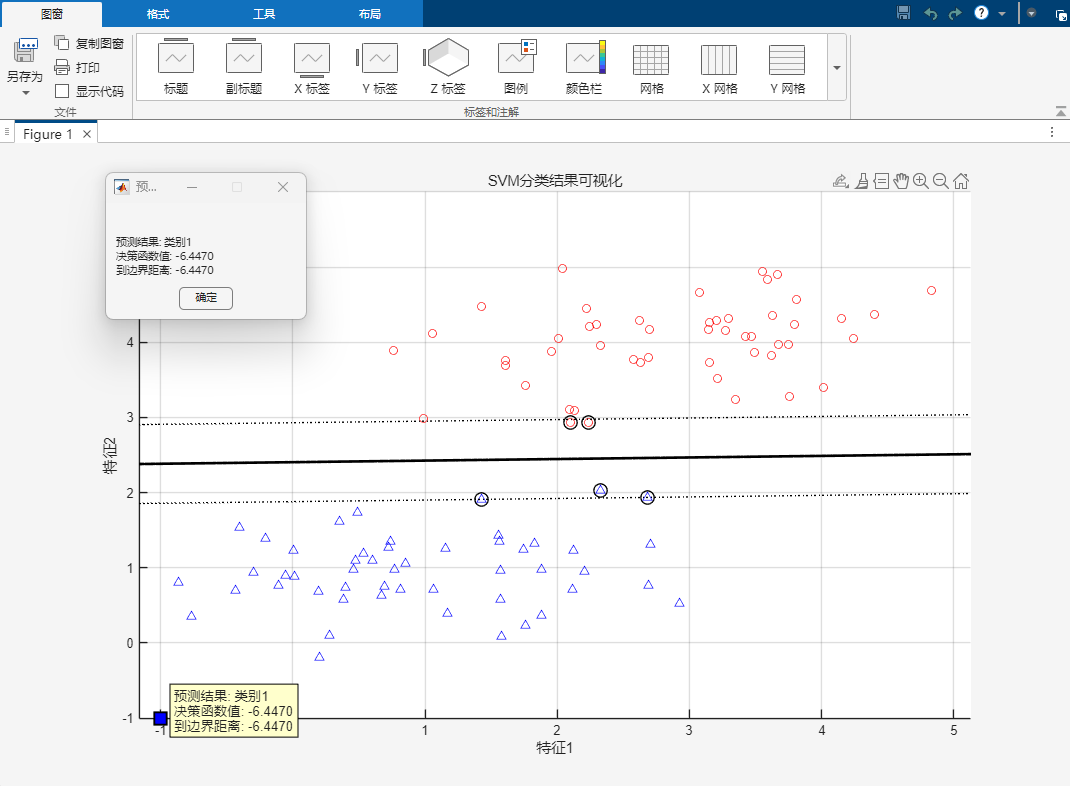Click the 打印 printer icon

pyautogui.click(x=62, y=67)
